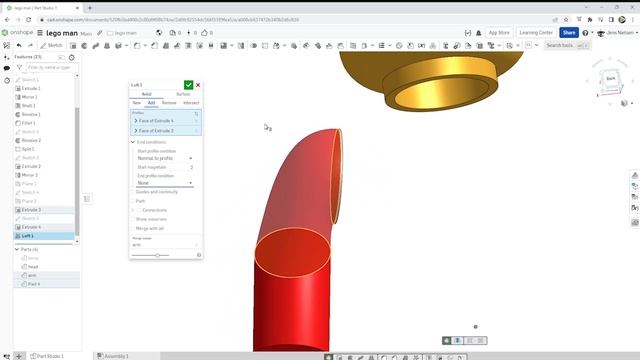
Task: Click the Start magnitude input field
Action: point(165,167)
